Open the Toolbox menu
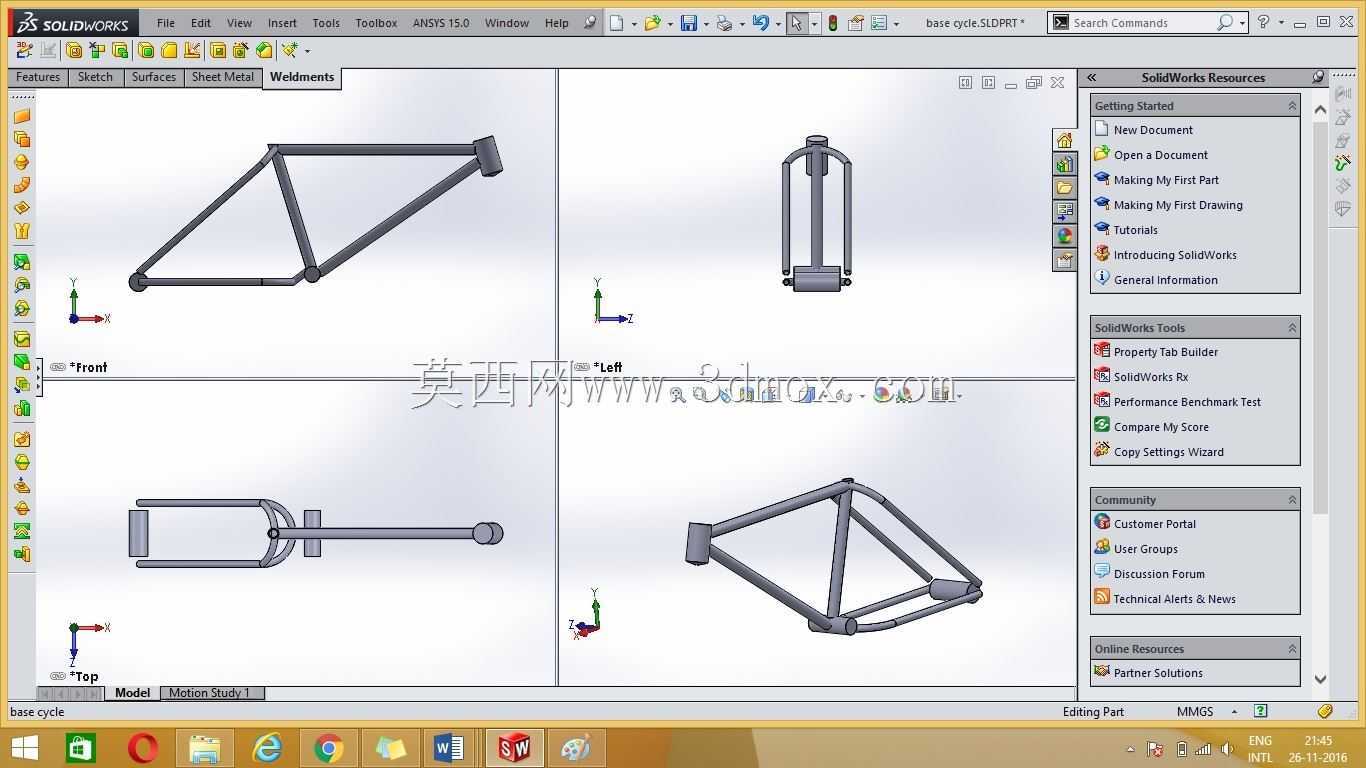The image size is (1366, 768). [x=376, y=23]
